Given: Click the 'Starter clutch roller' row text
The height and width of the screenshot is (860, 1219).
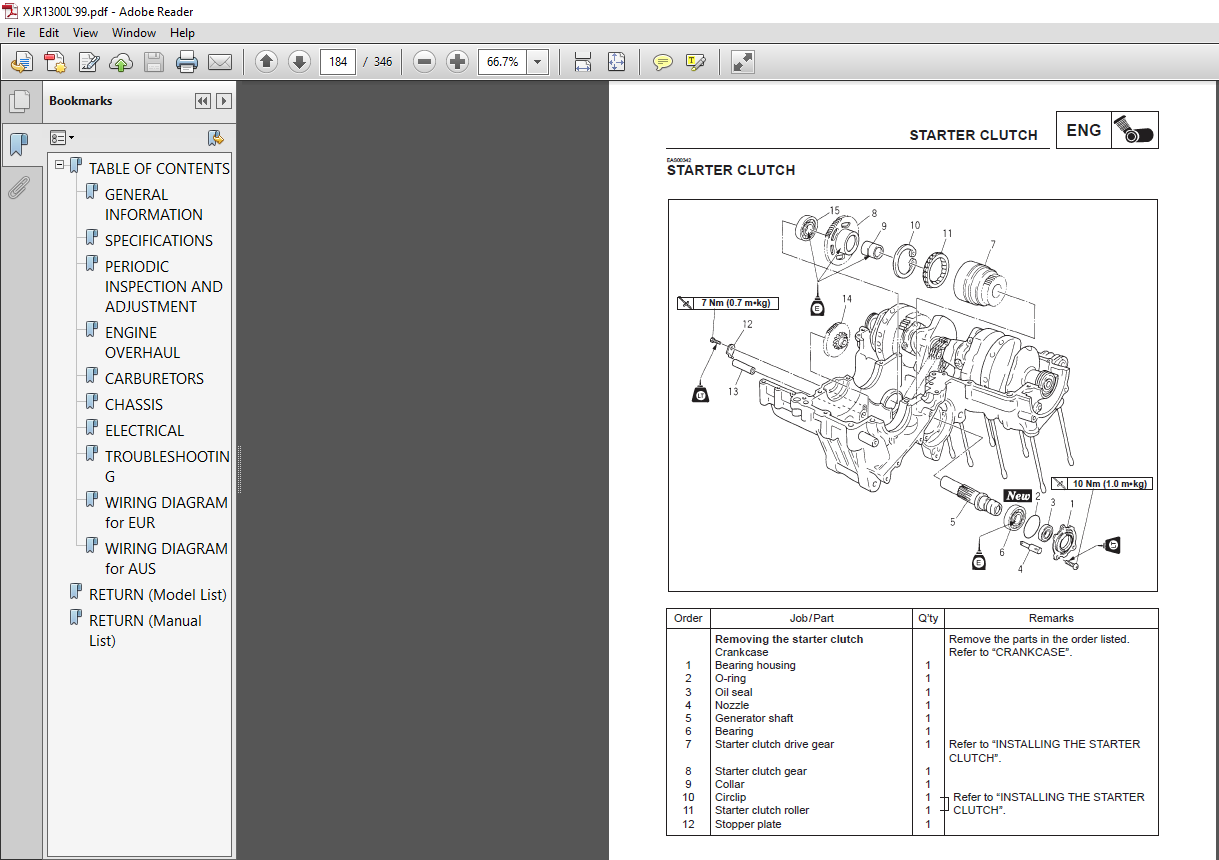Looking at the screenshot, I should coord(762,810).
